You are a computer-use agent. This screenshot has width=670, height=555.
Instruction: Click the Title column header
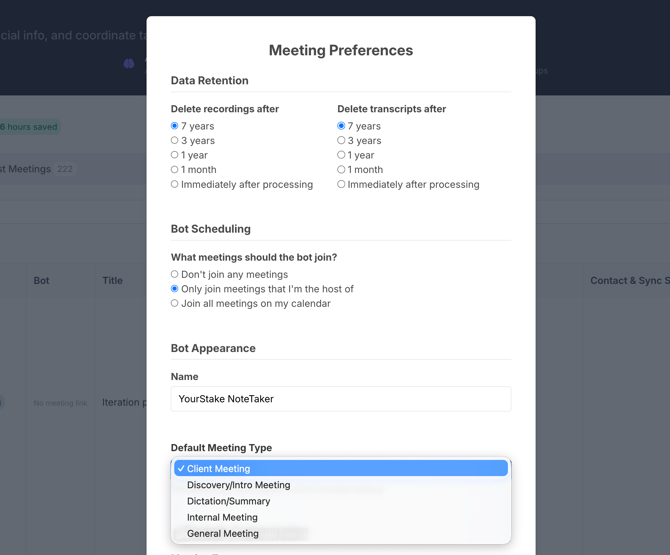pyautogui.click(x=113, y=281)
